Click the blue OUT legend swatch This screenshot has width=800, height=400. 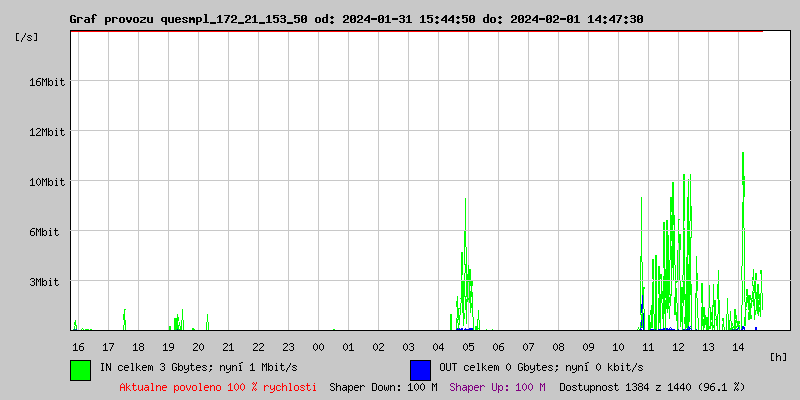(420, 369)
